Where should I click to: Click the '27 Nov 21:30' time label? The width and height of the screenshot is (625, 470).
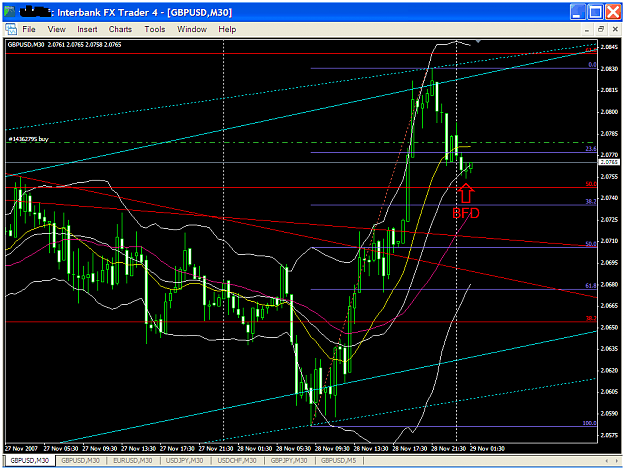click(216, 448)
